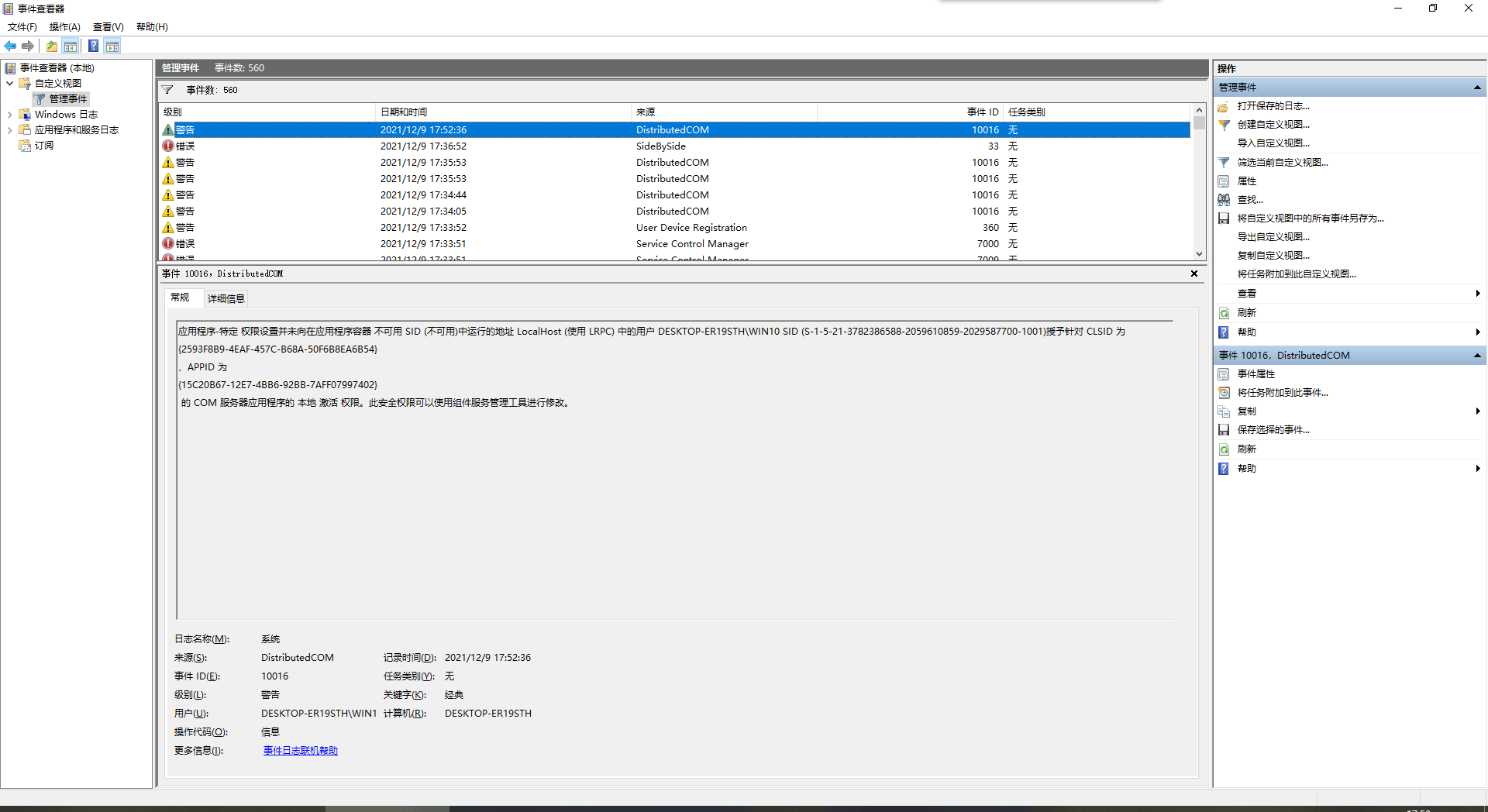Toggle the action pane show/hide toolbar icon
The image size is (1488, 812).
[112, 46]
